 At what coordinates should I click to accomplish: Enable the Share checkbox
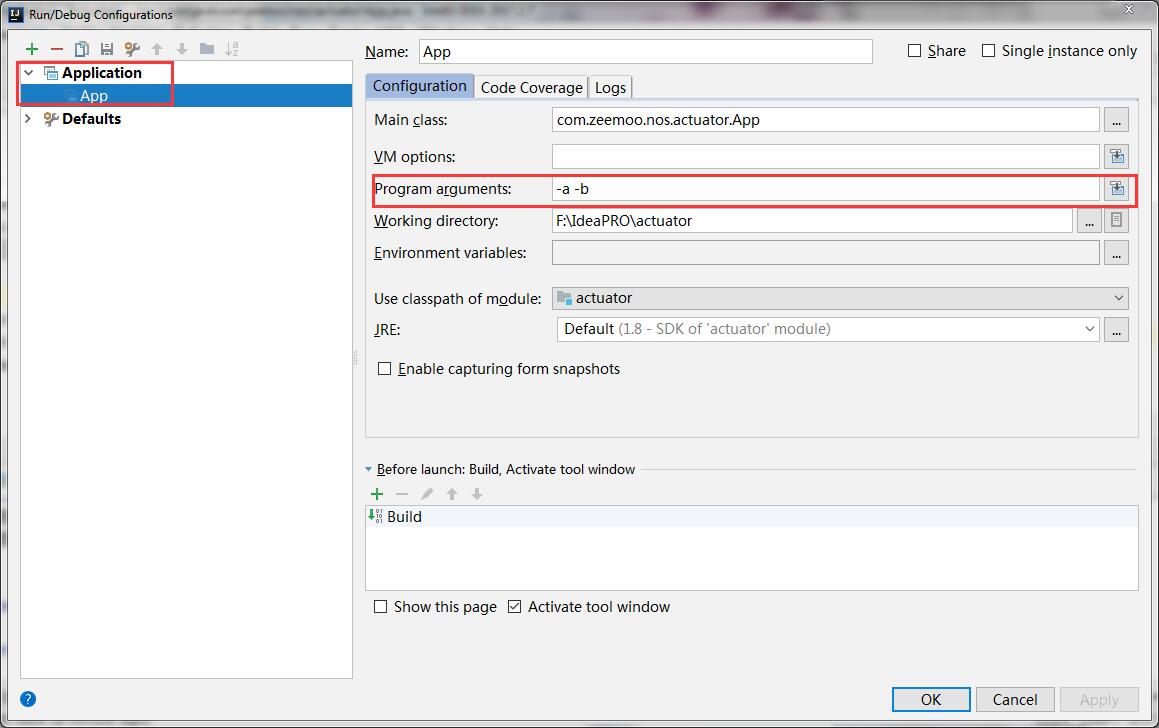(x=914, y=51)
